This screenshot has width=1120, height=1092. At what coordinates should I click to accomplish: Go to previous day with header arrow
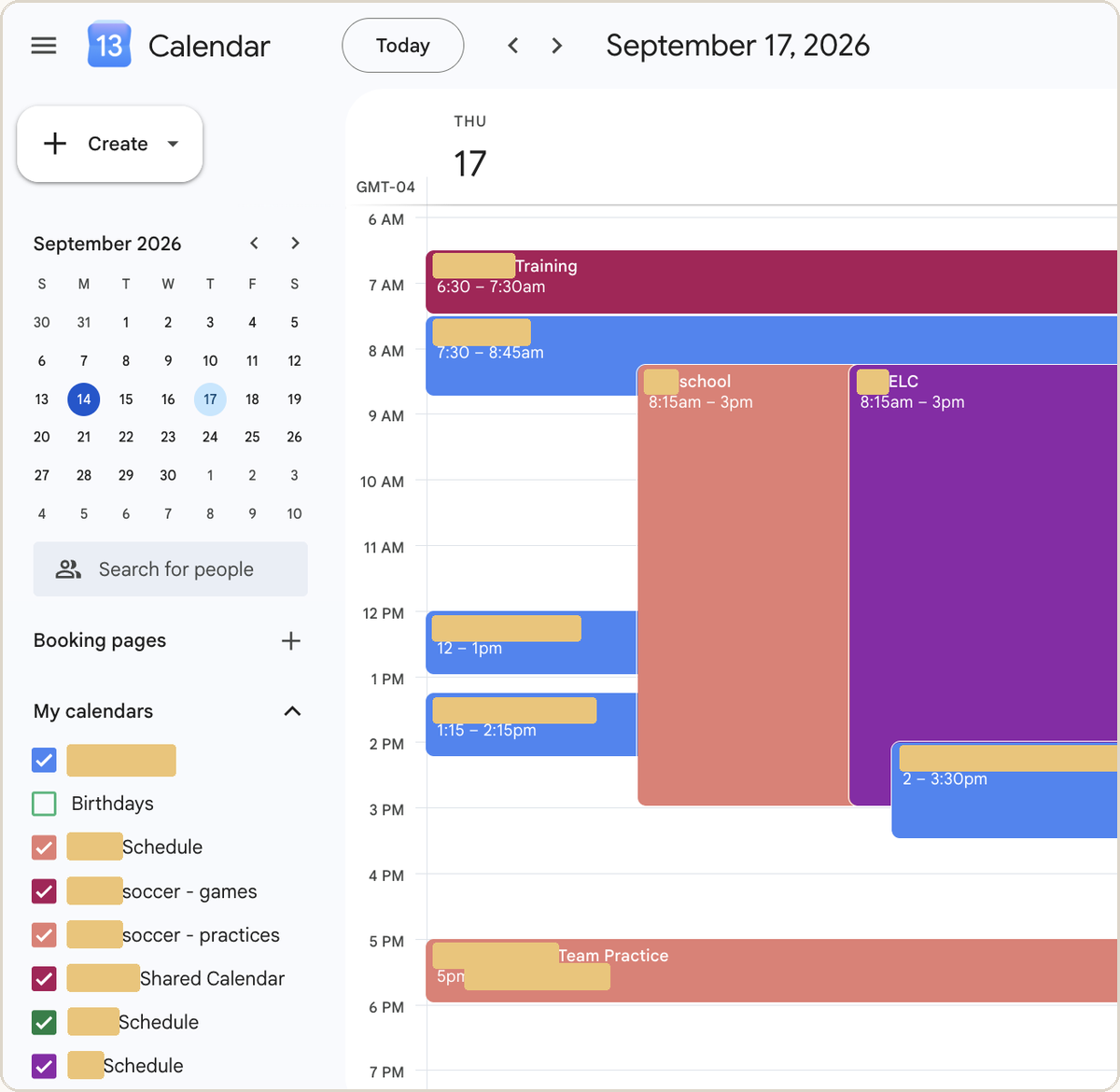coord(512,46)
